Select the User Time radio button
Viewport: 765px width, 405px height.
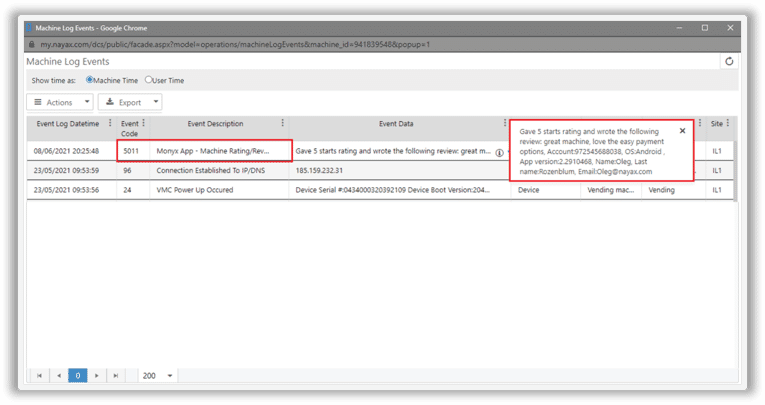148,80
